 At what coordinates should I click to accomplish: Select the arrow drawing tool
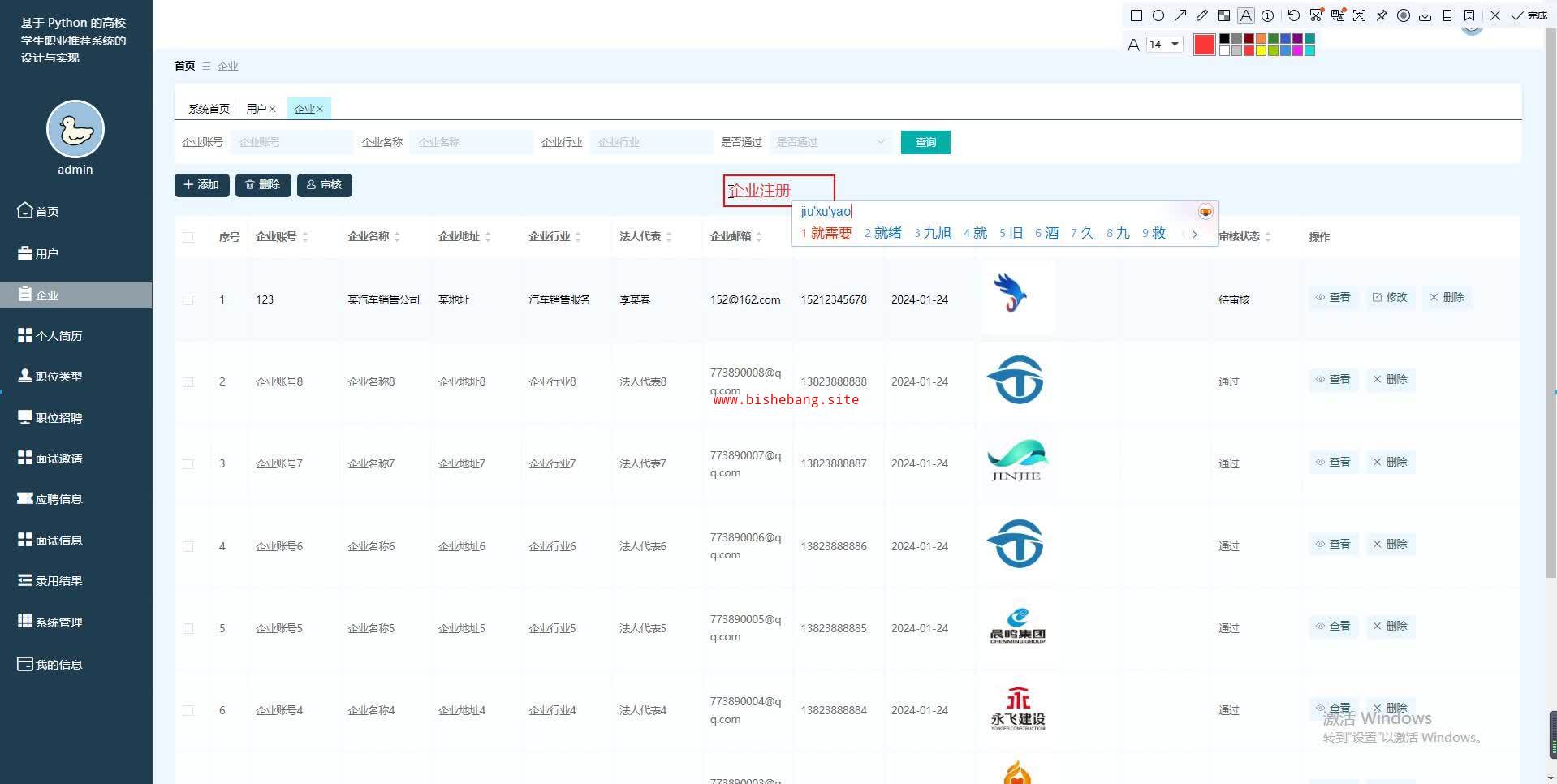(1180, 15)
